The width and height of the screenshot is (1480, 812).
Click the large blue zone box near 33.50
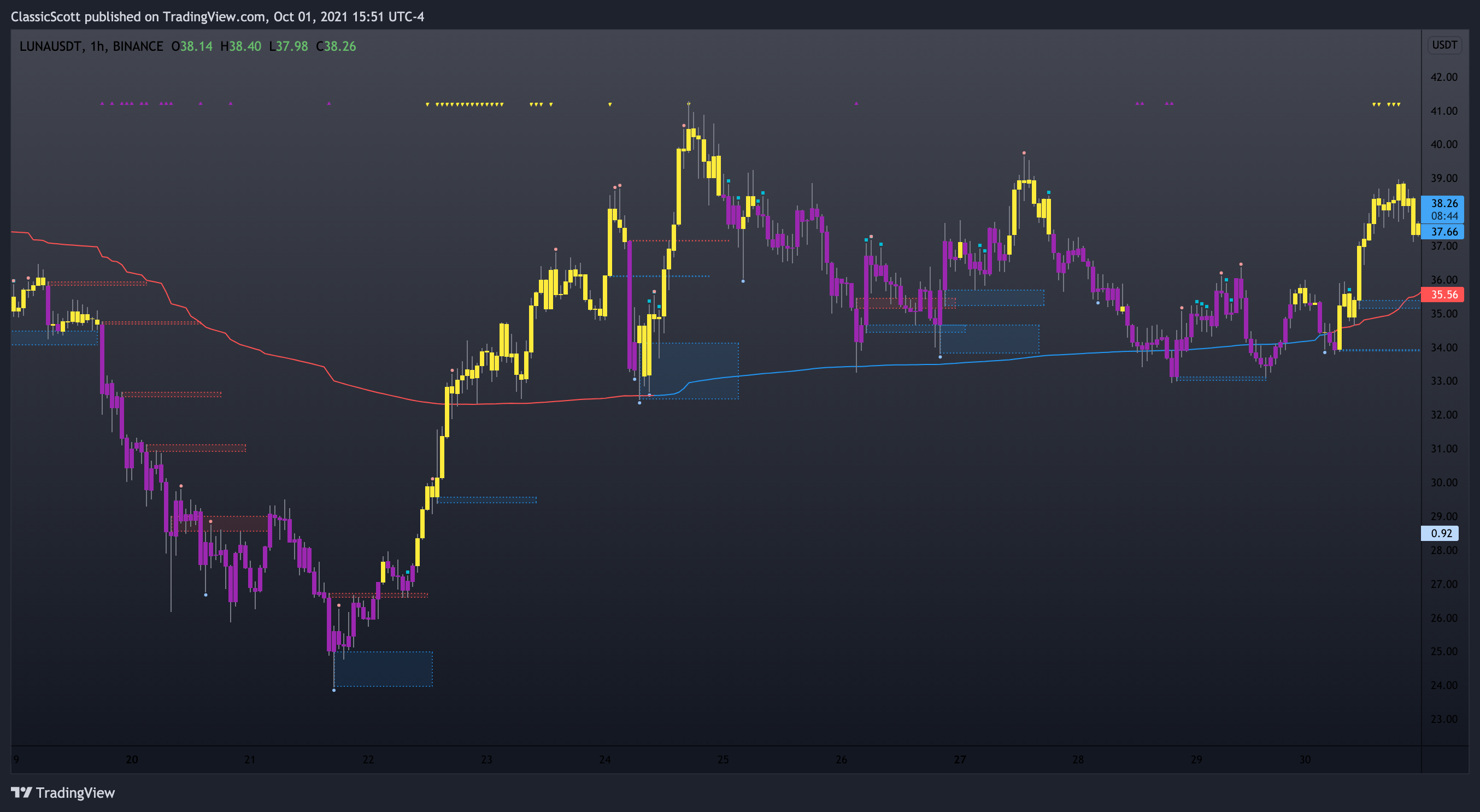[x=689, y=370]
